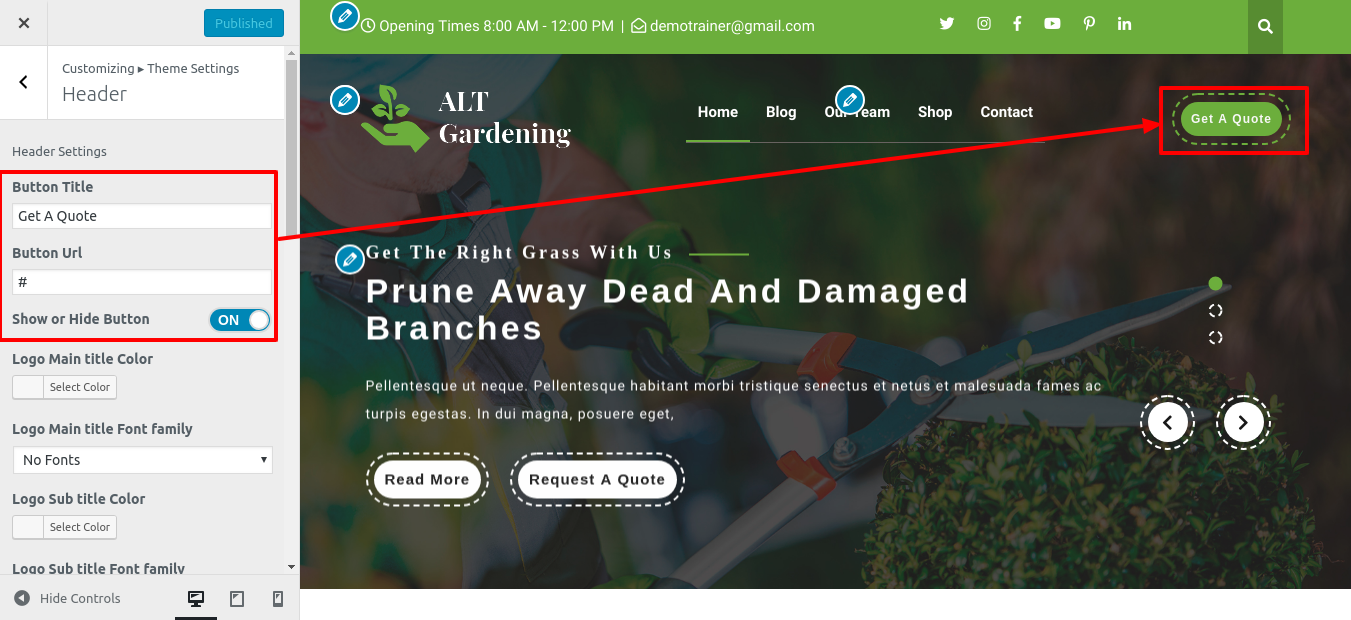Click the search magnifier icon

tap(1265, 27)
